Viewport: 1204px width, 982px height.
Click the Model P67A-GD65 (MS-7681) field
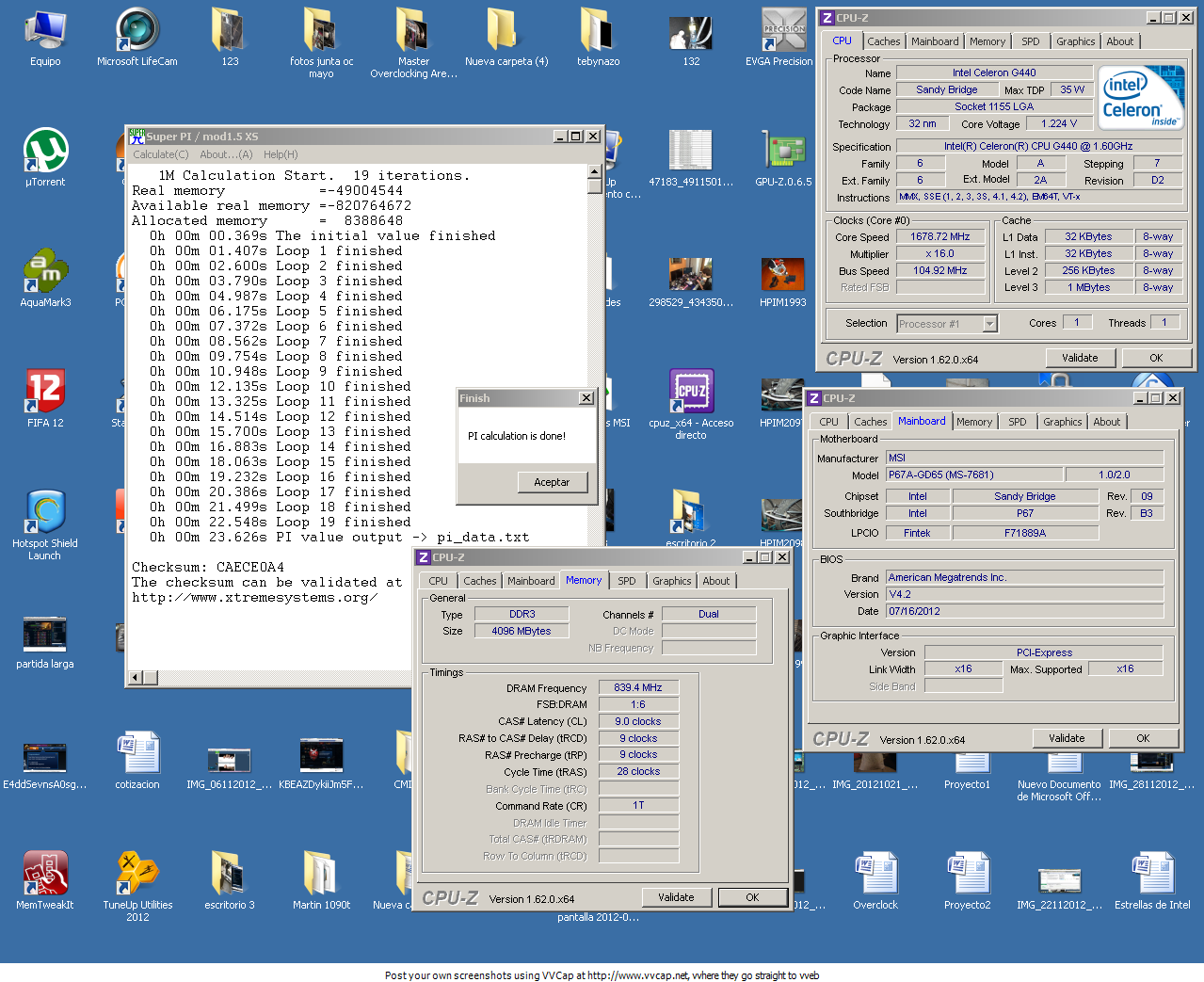point(974,475)
